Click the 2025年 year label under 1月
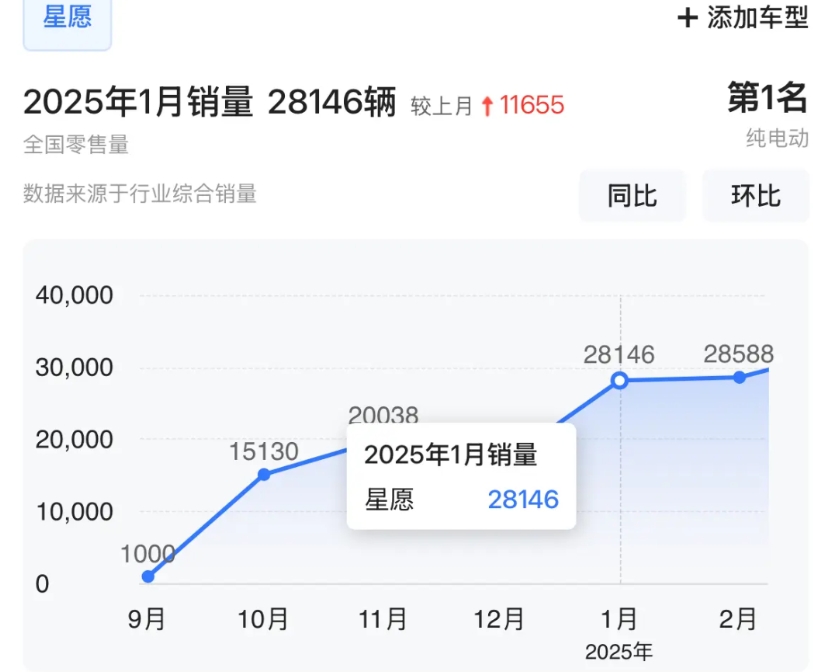Image resolution: width=813 pixels, height=672 pixels. coord(619,652)
